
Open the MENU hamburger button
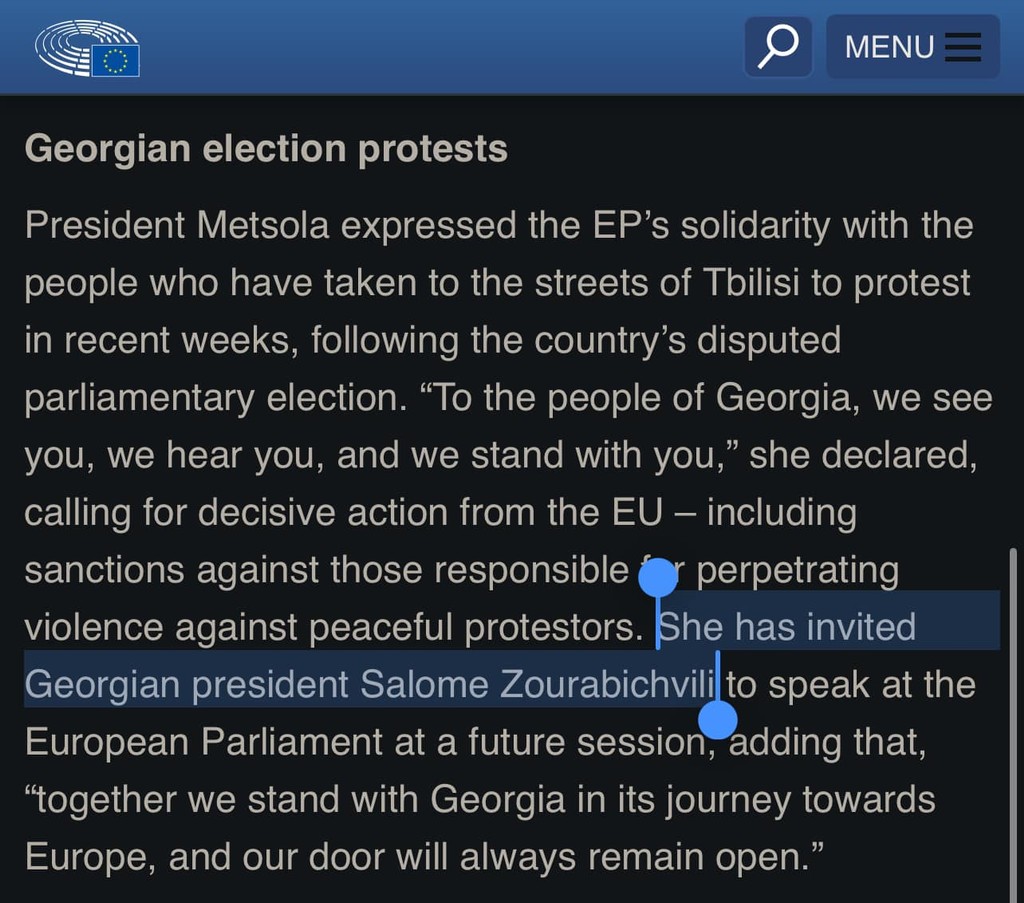pyautogui.click(x=912, y=47)
